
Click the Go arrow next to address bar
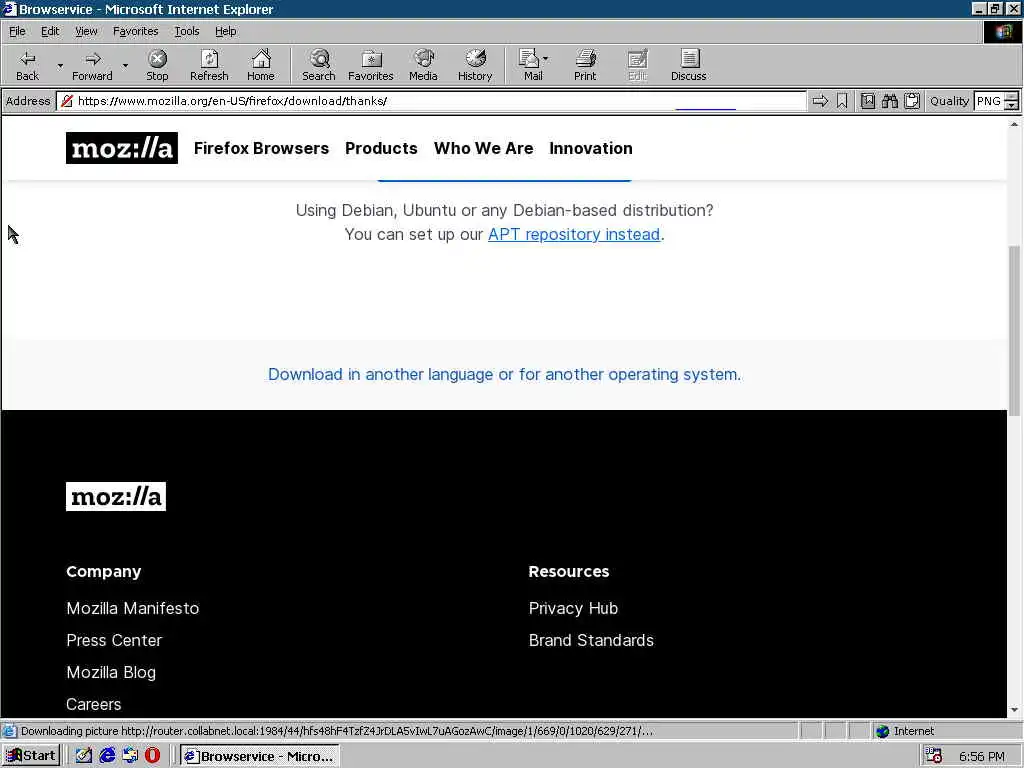820,101
